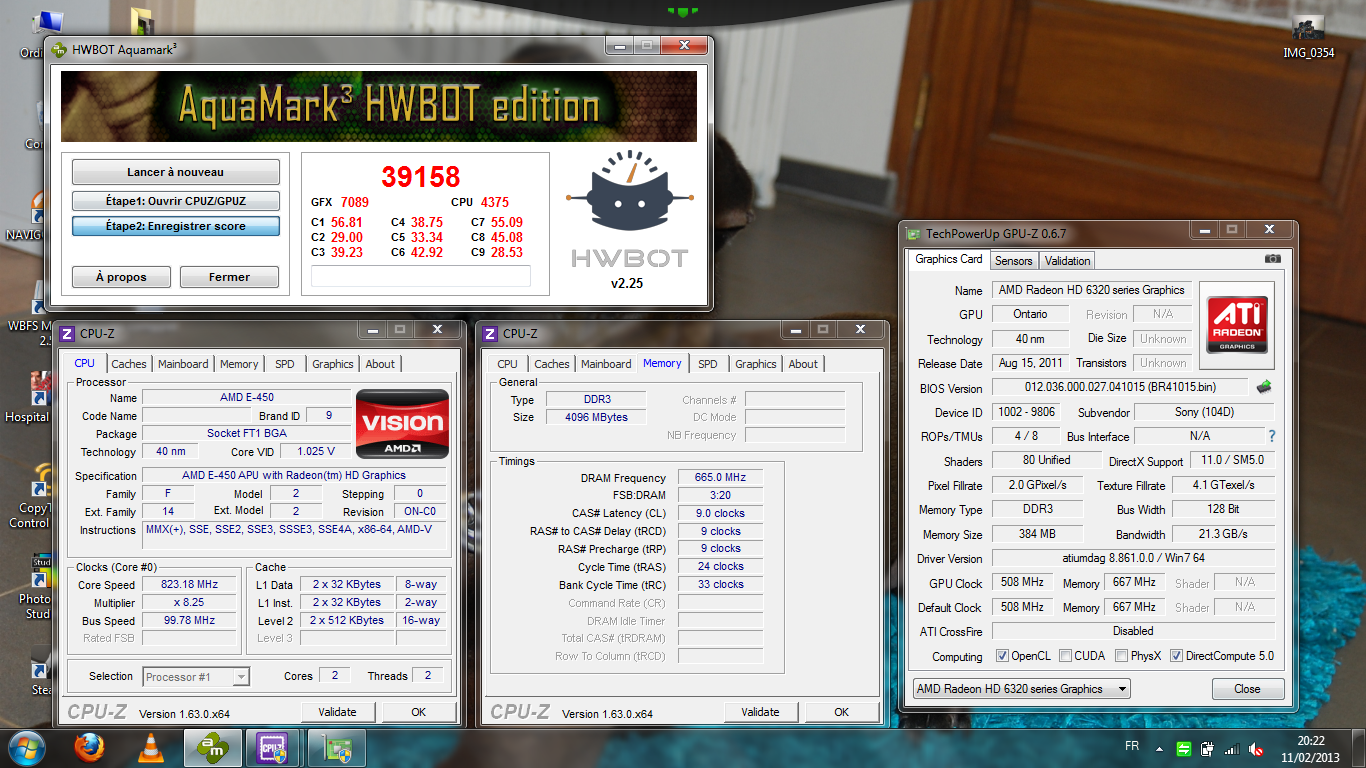Select the GPU-Z taskbar button
Image resolution: width=1366 pixels, height=768 pixels.
(x=336, y=747)
